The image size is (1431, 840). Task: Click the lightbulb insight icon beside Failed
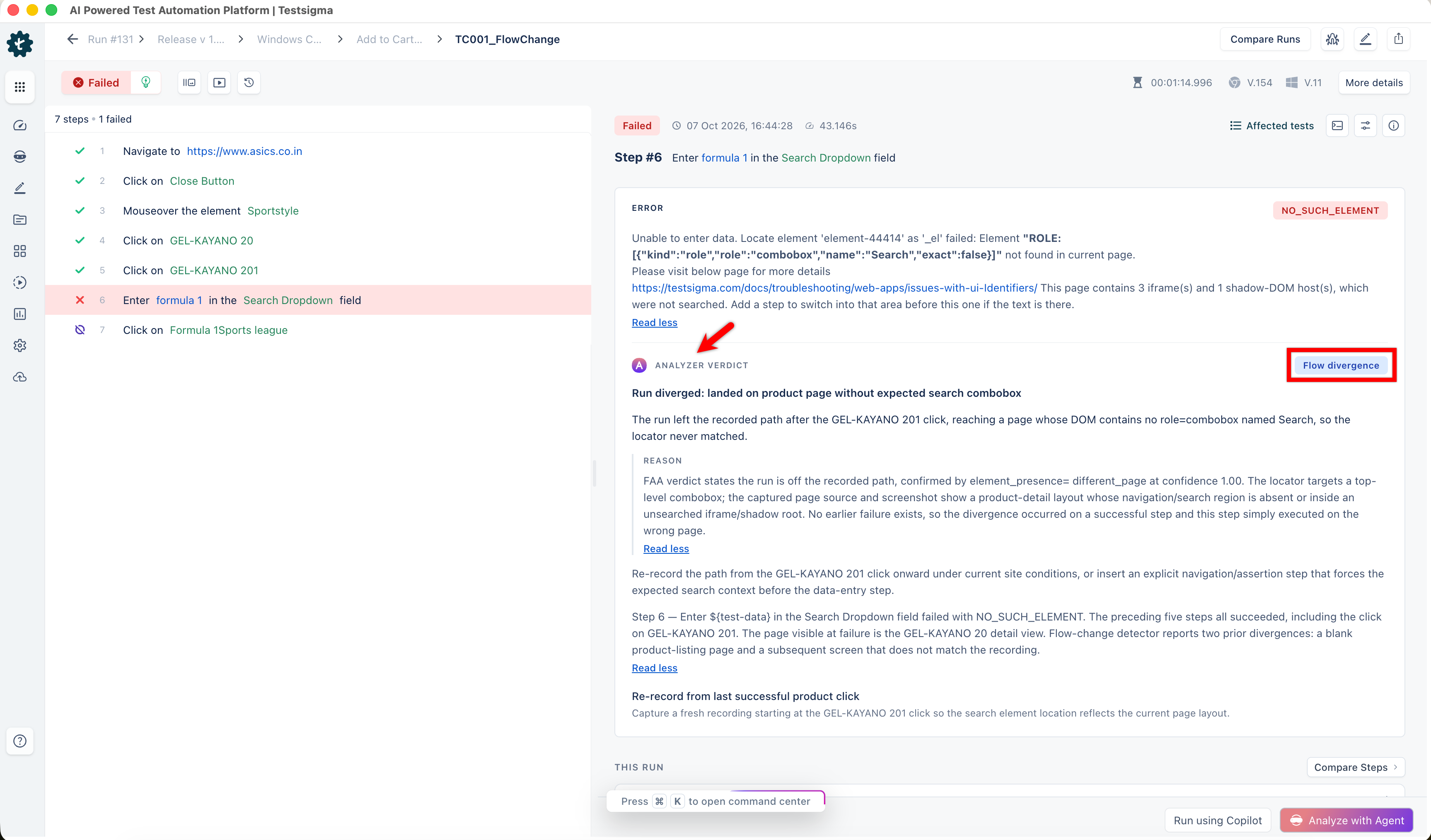146,82
